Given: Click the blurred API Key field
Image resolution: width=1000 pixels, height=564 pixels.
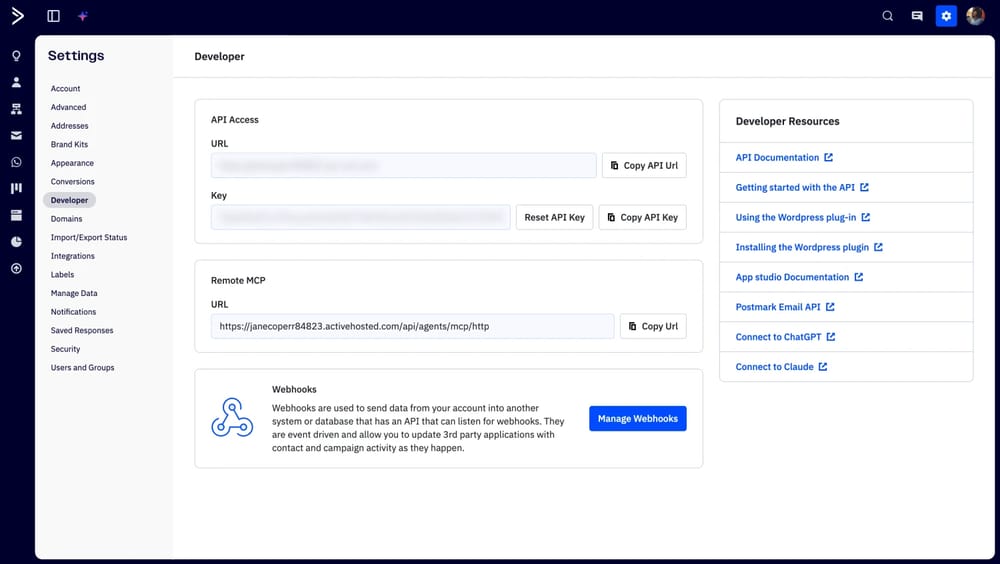Looking at the screenshot, I should 360,217.
